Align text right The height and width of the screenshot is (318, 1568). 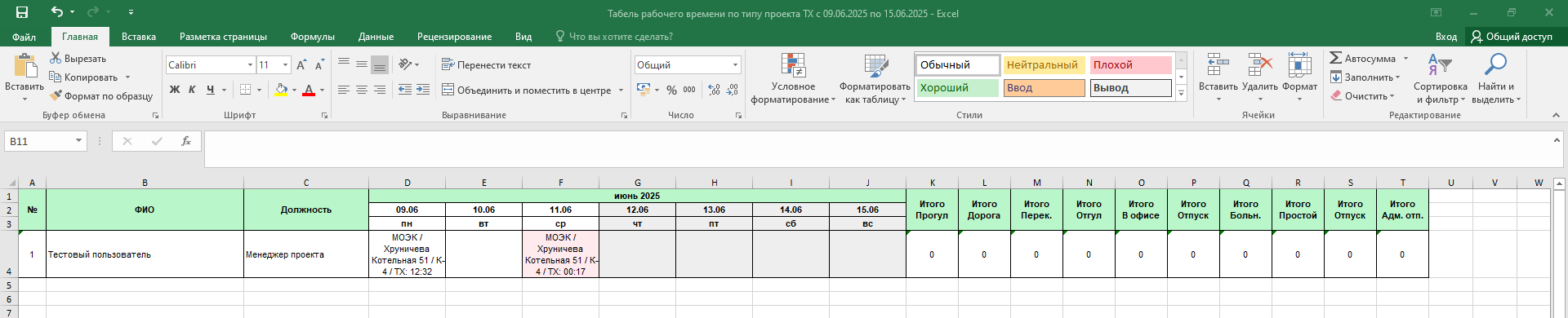[x=380, y=90]
